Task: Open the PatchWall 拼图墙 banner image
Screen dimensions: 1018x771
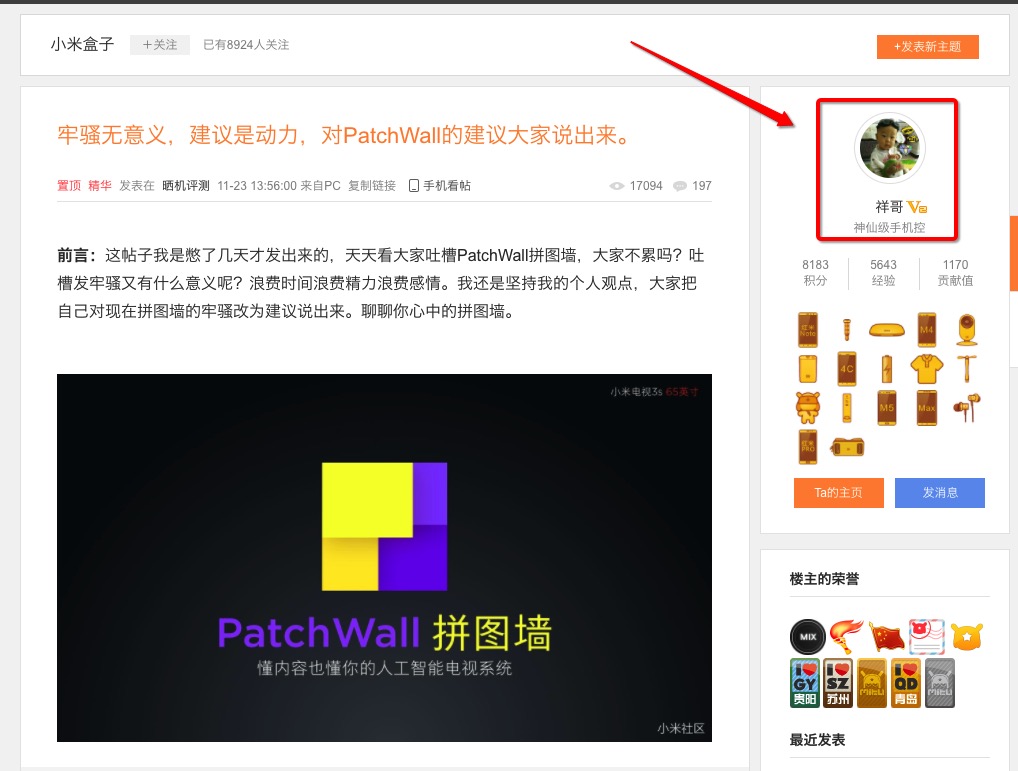Action: 384,557
